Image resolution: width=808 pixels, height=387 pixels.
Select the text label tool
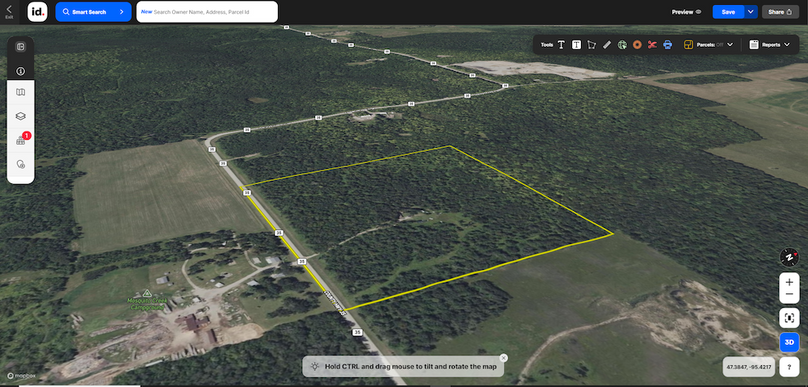point(561,45)
